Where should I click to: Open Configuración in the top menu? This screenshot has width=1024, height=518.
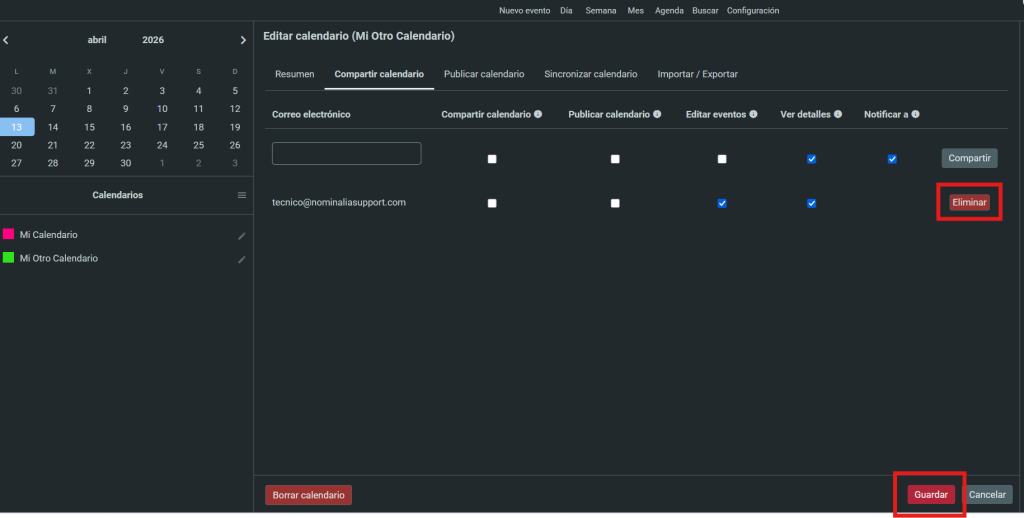tap(752, 10)
